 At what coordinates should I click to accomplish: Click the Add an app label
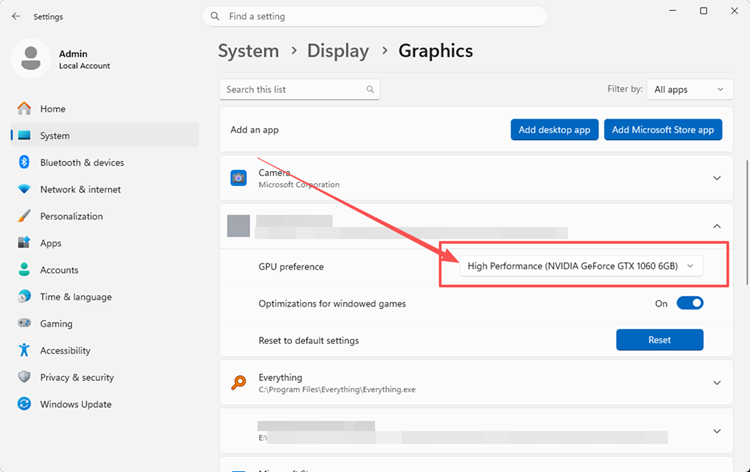[x=254, y=130]
